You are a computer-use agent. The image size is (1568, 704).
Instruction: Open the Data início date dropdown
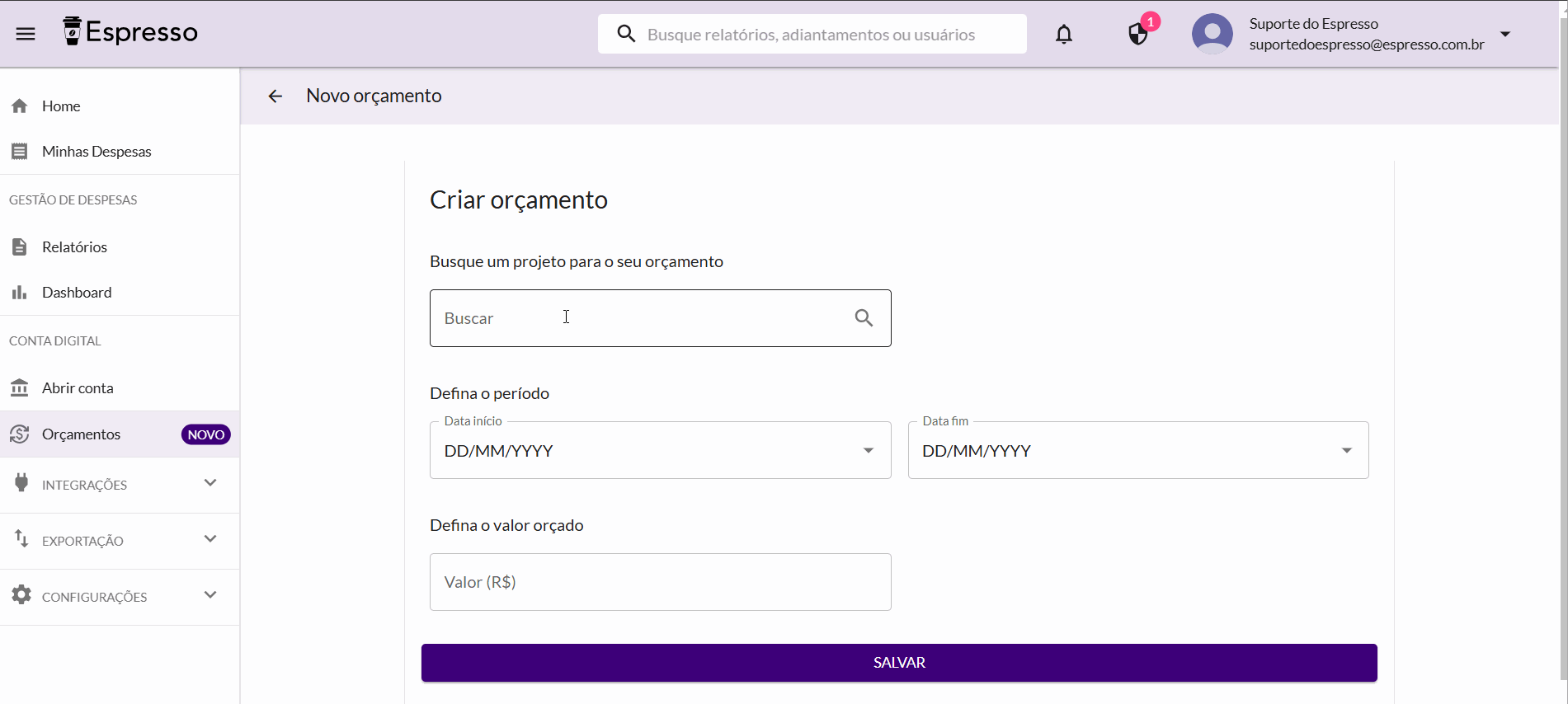(x=869, y=450)
